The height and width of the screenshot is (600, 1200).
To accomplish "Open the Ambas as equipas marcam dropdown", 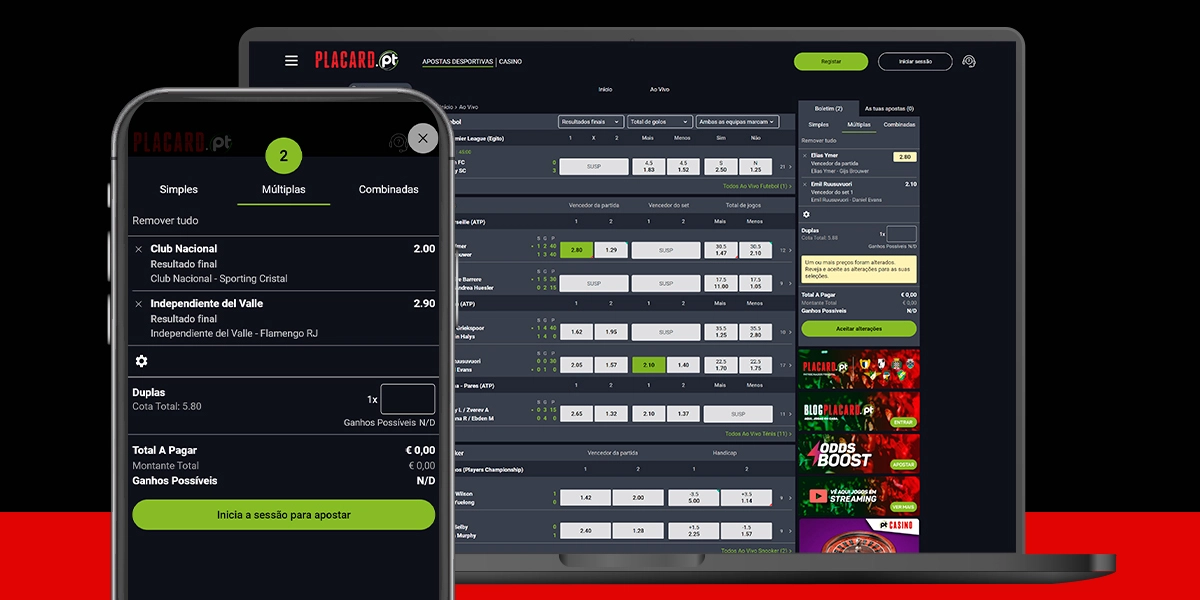I will pos(738,122).
